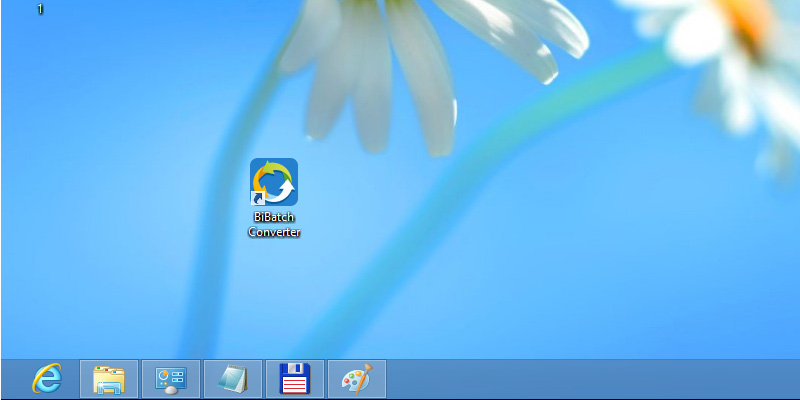Start Notepad from the taskbar
This screenshot has width=800, height=400.
coord(233,379)
